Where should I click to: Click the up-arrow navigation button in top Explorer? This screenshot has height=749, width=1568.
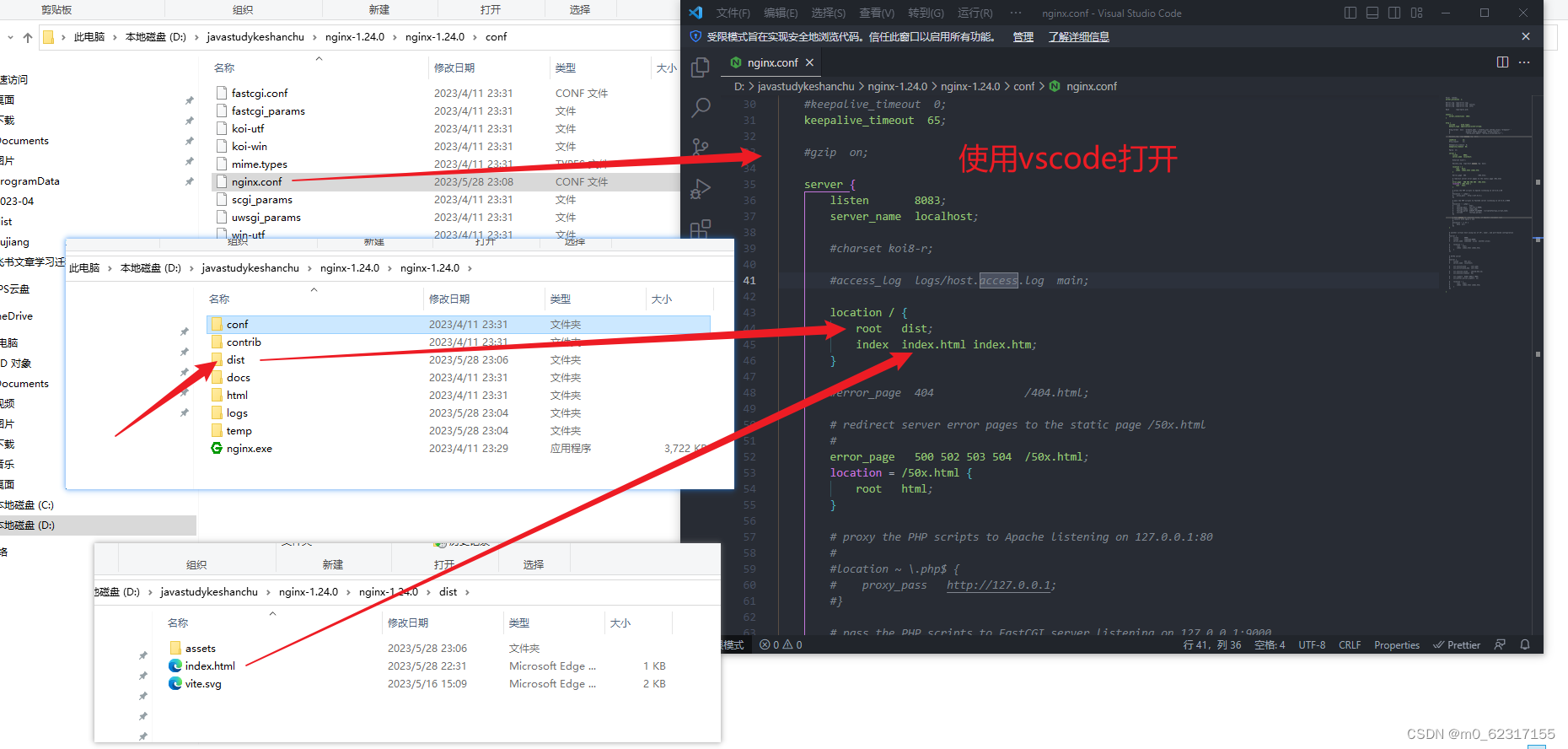28,37
